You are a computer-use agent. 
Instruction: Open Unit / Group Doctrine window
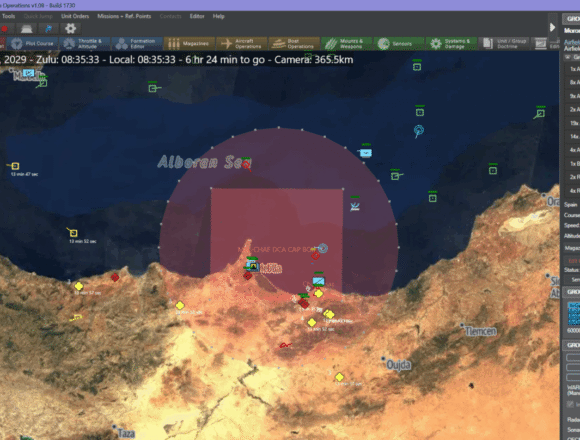coord(504,44)
